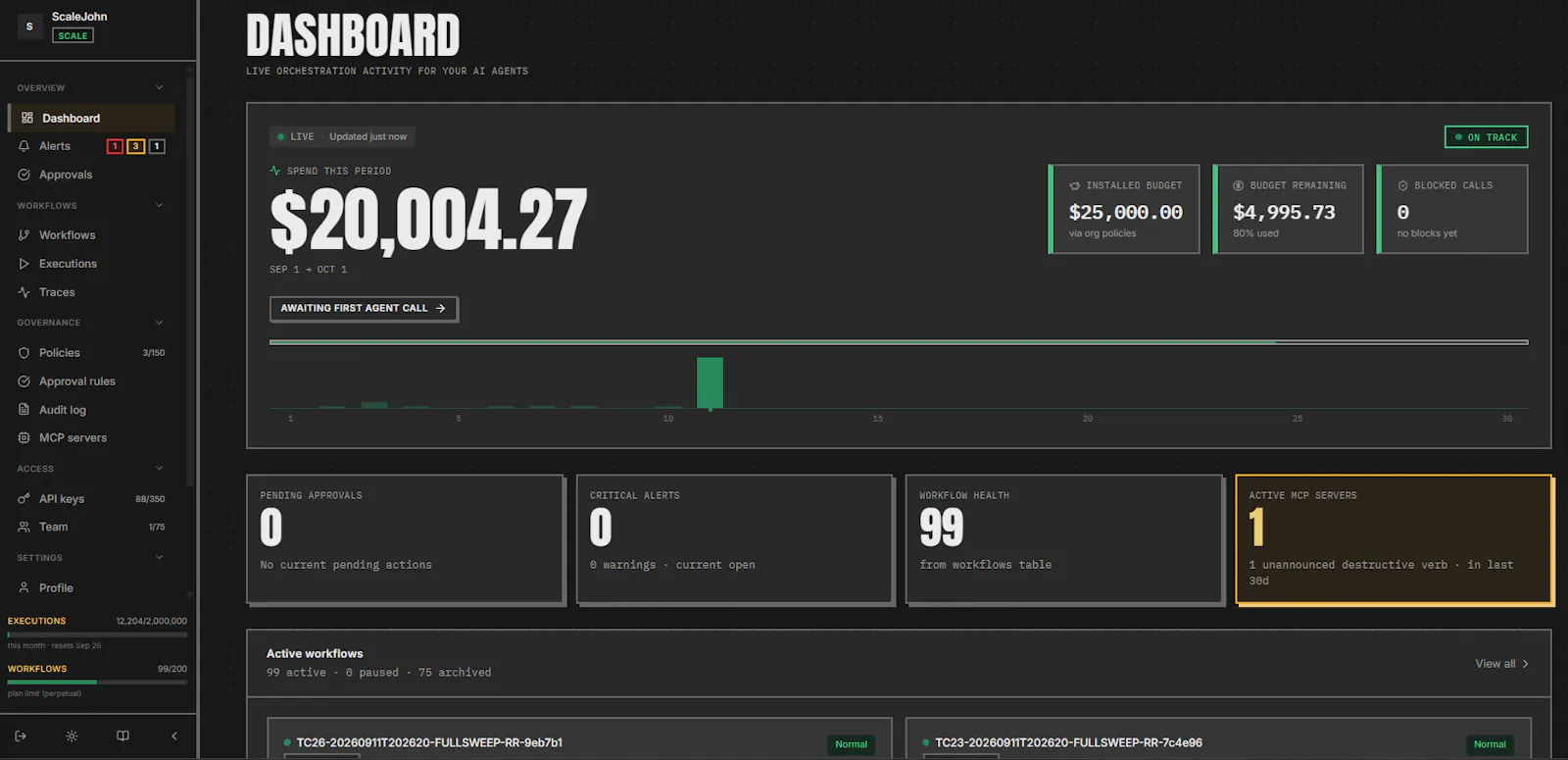Collapse the Workflows section chevron
1568x760 pixels.
[160, 206]
